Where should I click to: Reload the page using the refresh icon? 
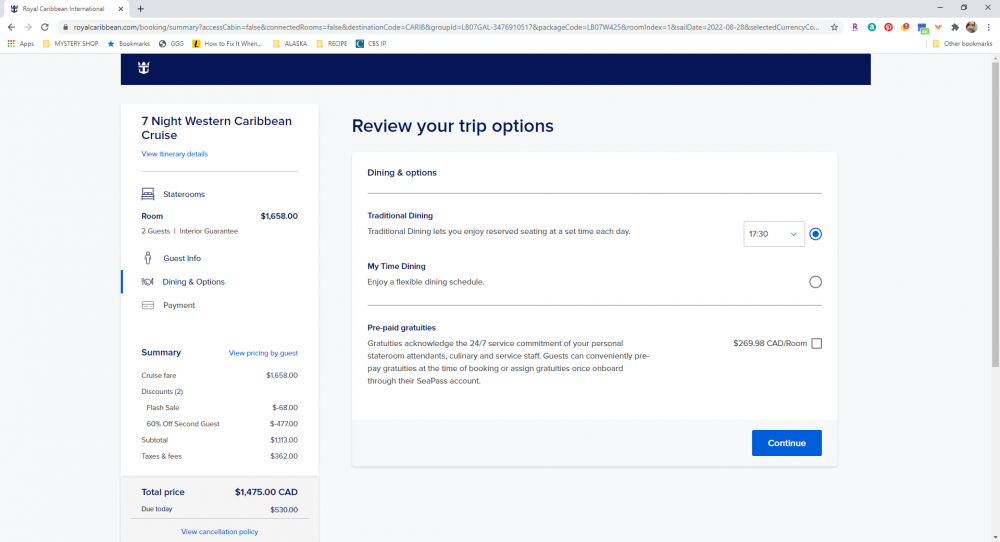tap(45, 27)
